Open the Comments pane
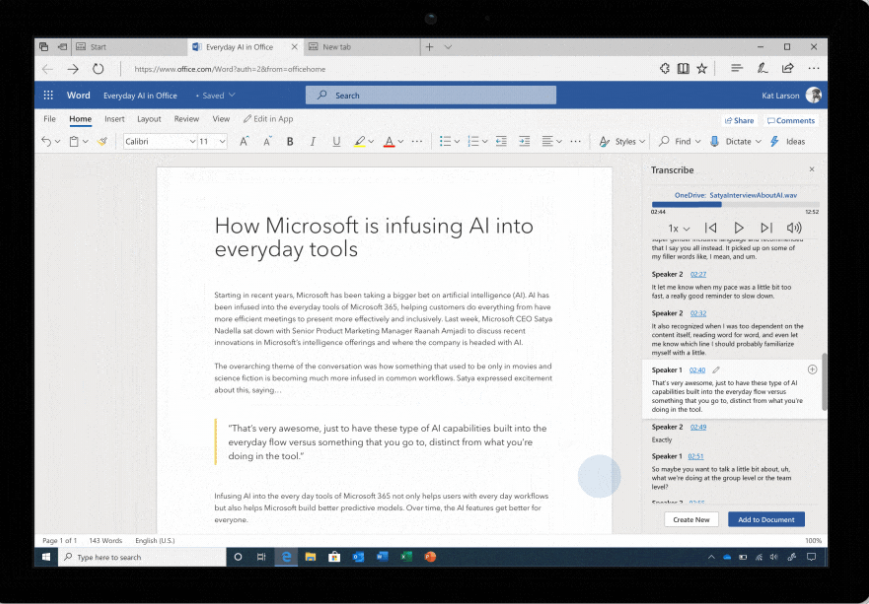This screenshot has height=604, width=869. point(791,120)
